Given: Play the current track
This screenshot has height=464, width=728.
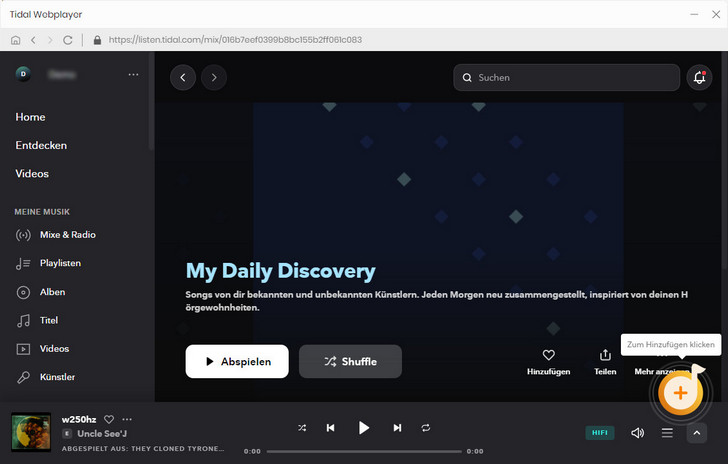Looking at the screenshot, I should pos(364,428).
